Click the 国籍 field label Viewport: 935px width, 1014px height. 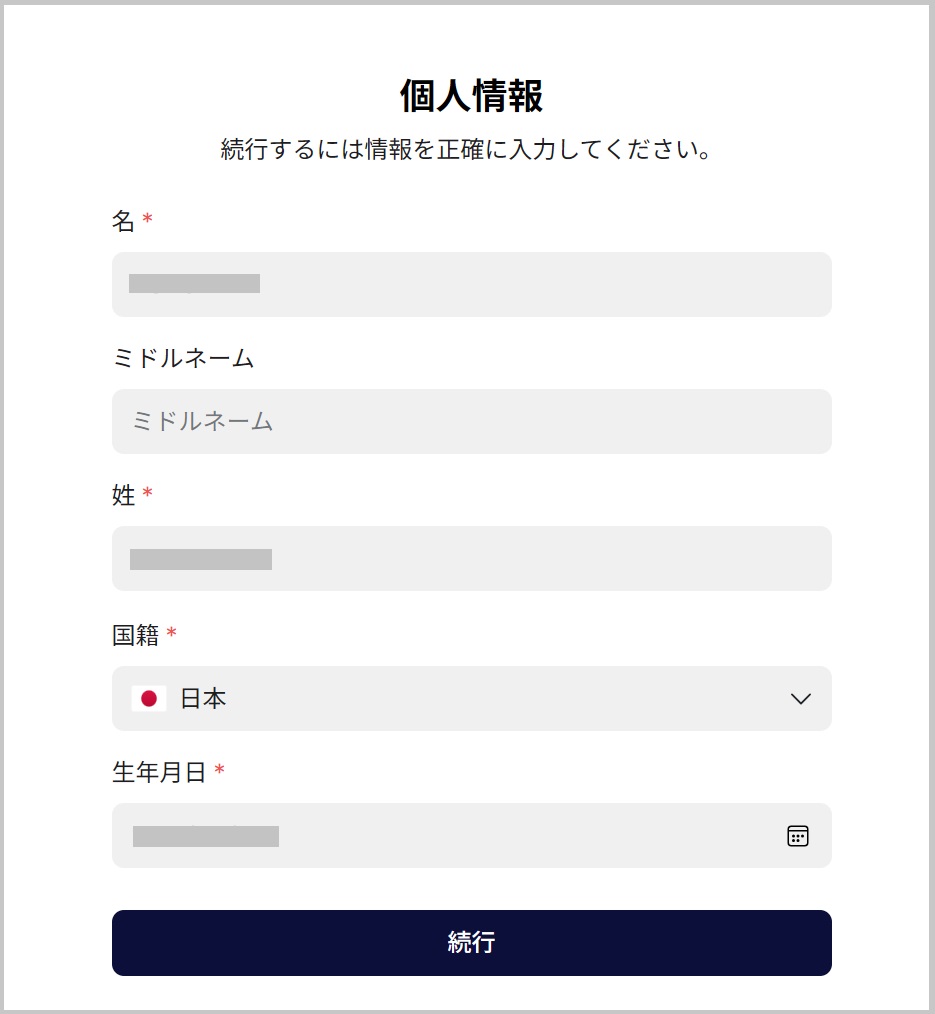[135, 635]
